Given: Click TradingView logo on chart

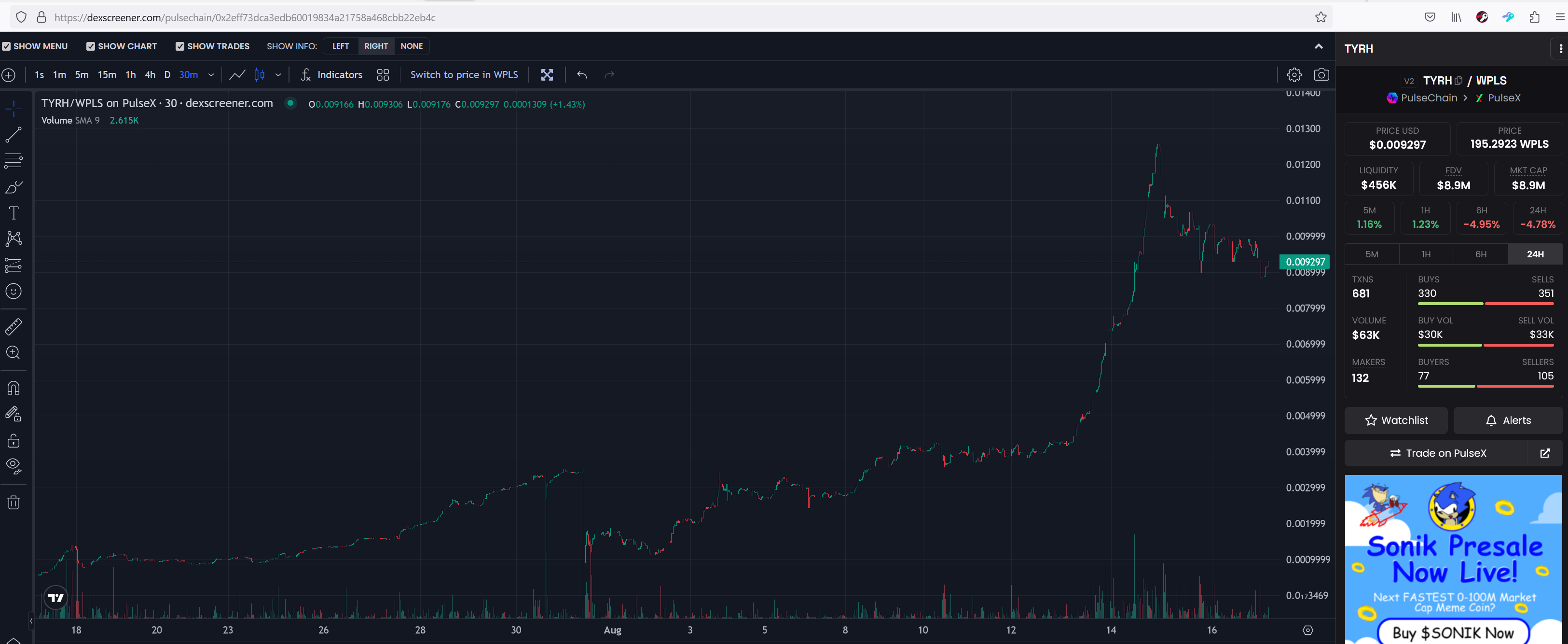Looking at the screenshot, I should click(56, 598).
